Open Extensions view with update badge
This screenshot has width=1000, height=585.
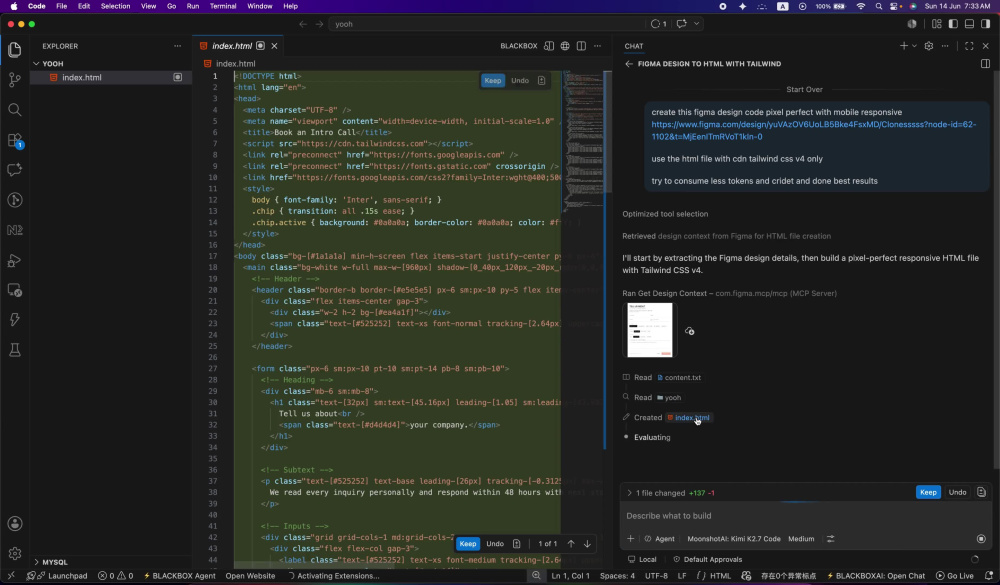coord(15,140)
